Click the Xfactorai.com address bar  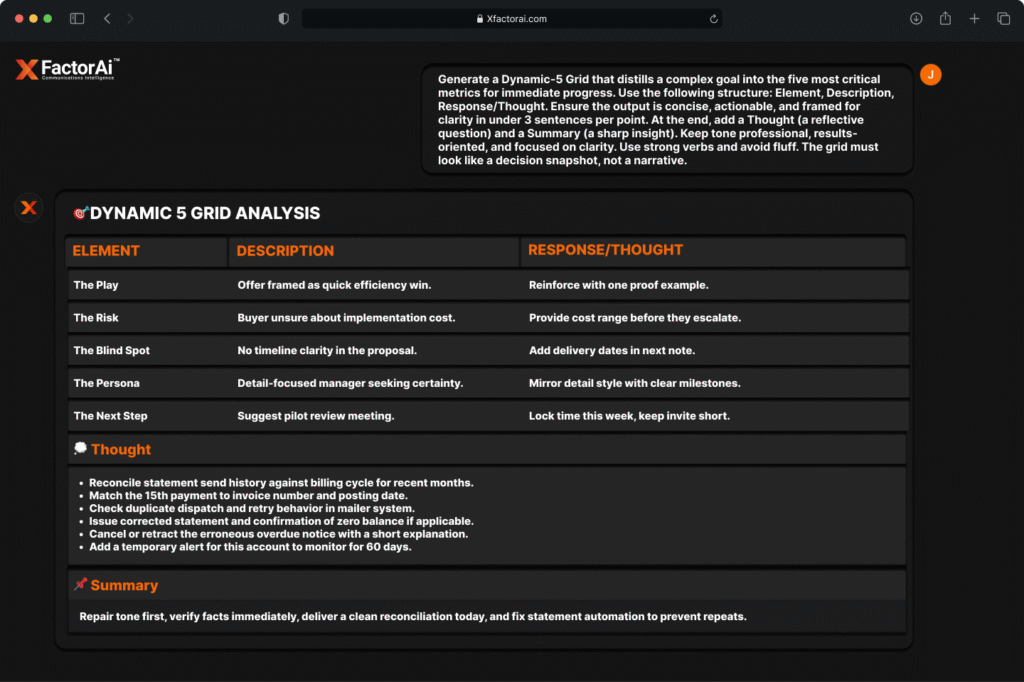[511, 19]
